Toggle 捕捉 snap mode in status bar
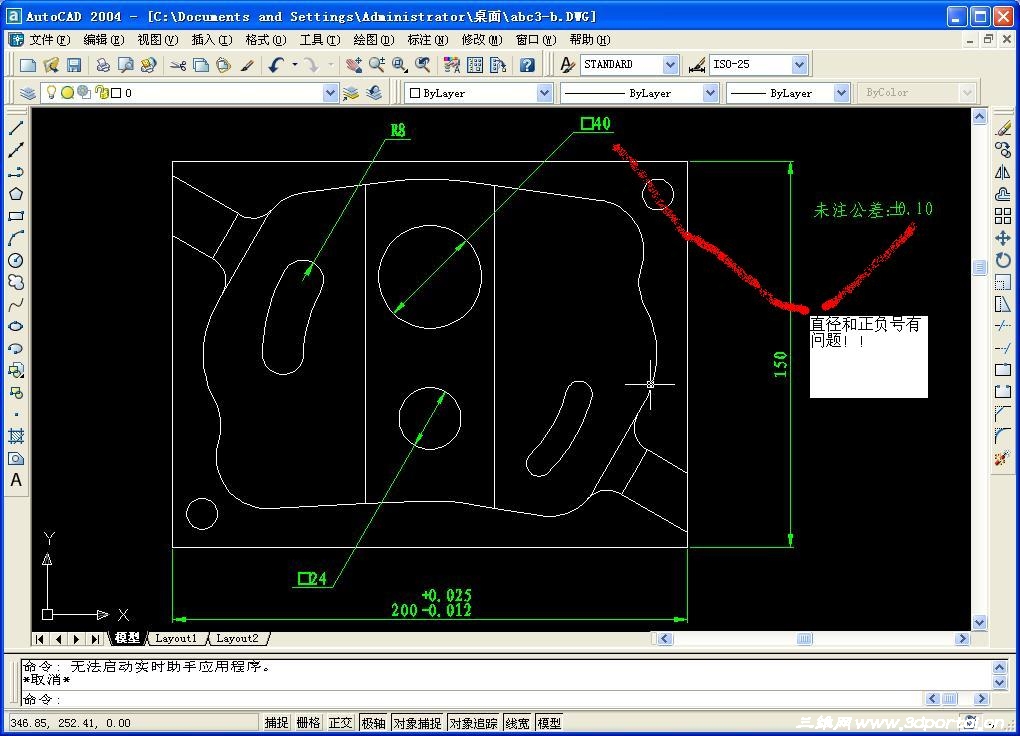Viewport: 1020px width, 736px height. pyautogui.click(x=276, y=723)
